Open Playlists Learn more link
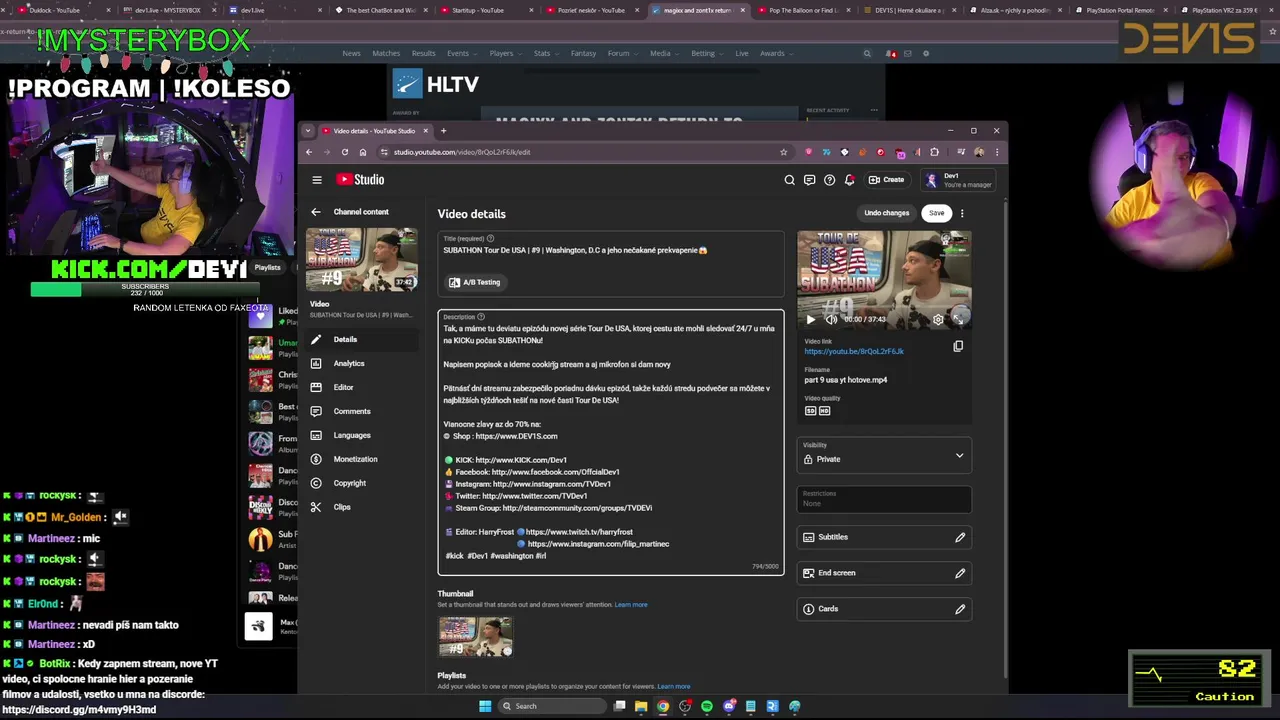Viewport: 1280px width, 720px height. coord(674,687)
